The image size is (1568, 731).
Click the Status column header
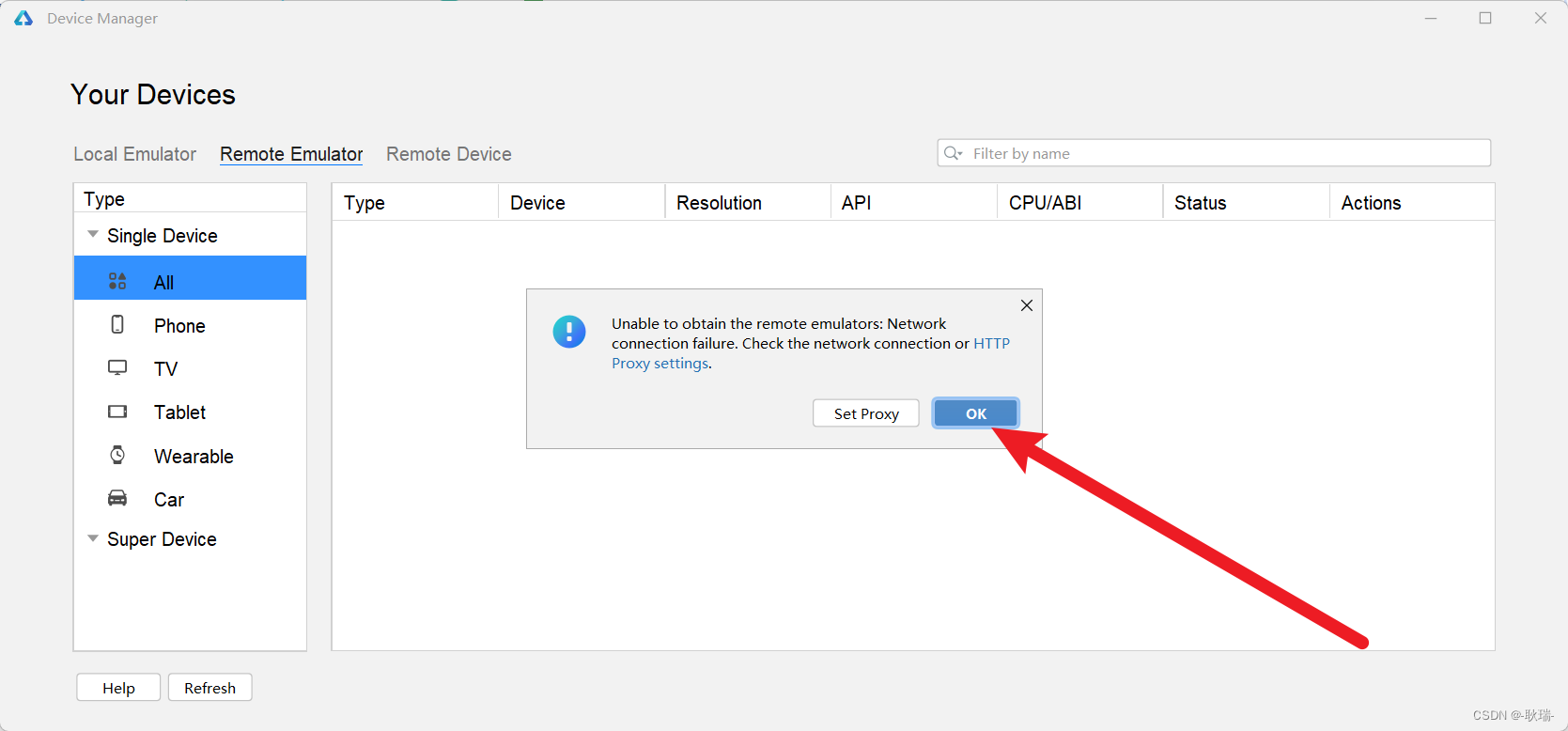pyautogui.click(x=1247, y=203)
